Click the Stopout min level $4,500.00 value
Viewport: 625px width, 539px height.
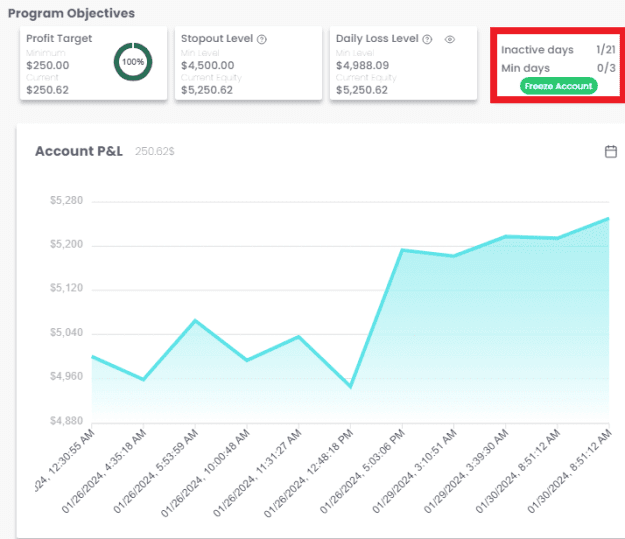[208, 65]
